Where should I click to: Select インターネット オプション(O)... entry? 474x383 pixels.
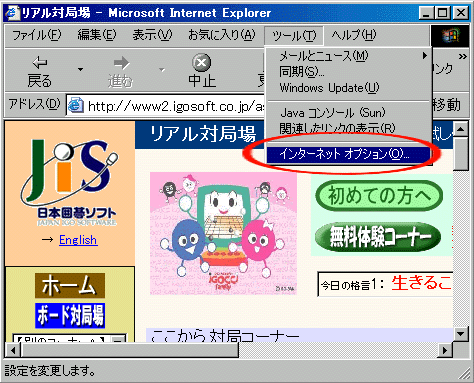[x=348, y=154]
